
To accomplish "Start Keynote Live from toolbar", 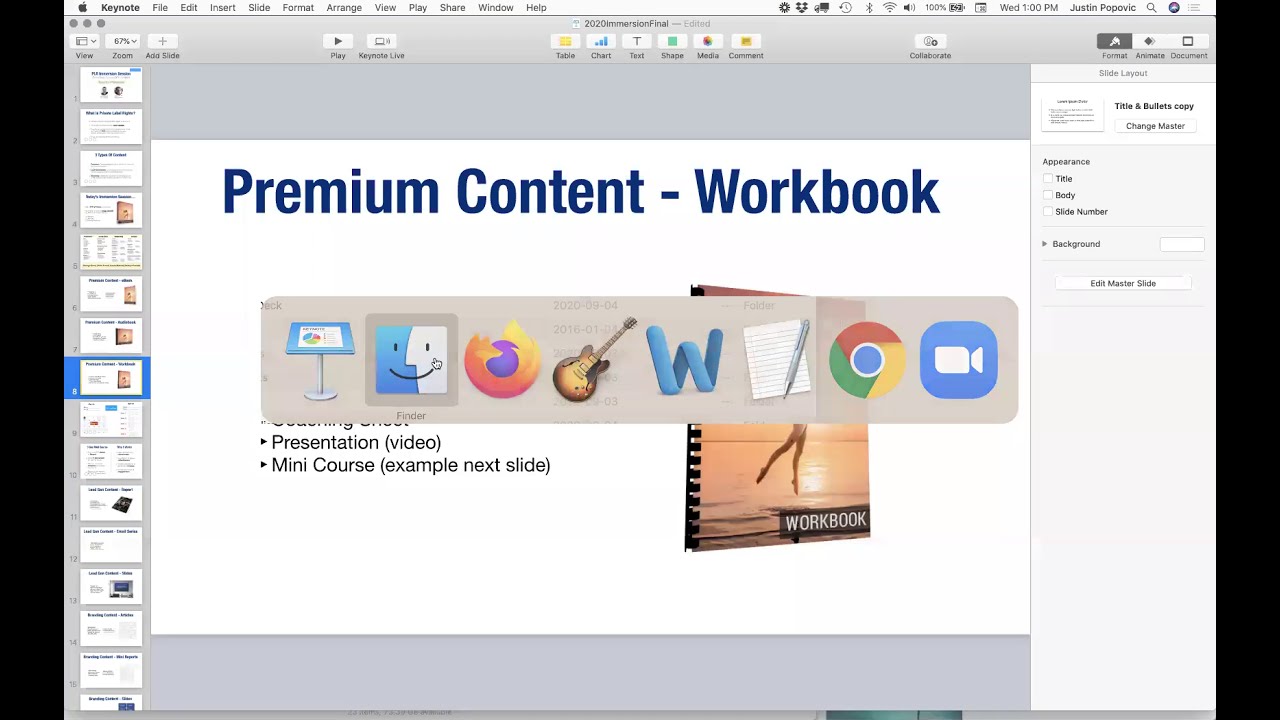I will [381, 41].
